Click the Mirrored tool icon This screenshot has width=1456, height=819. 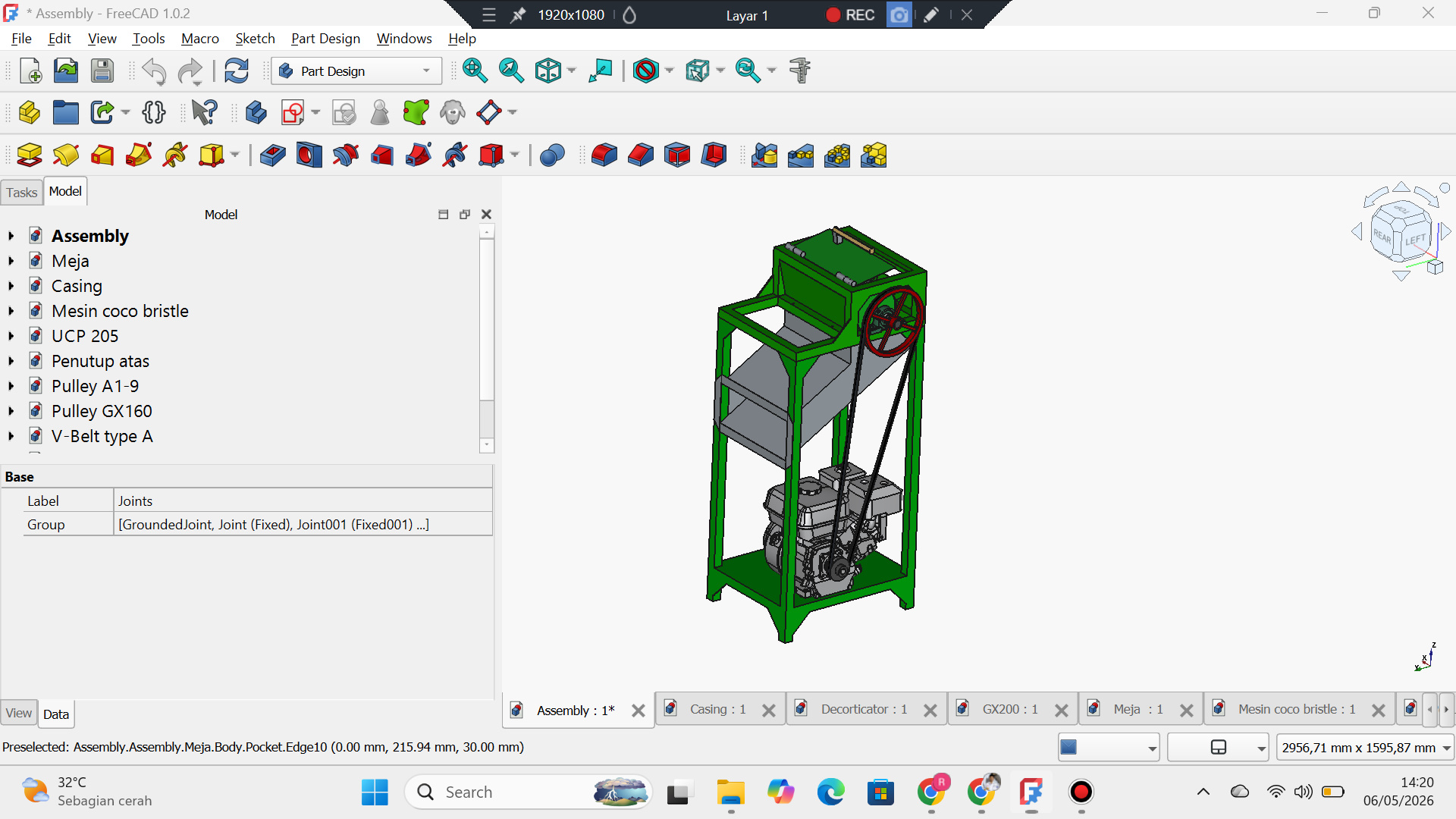pos(764,155)
